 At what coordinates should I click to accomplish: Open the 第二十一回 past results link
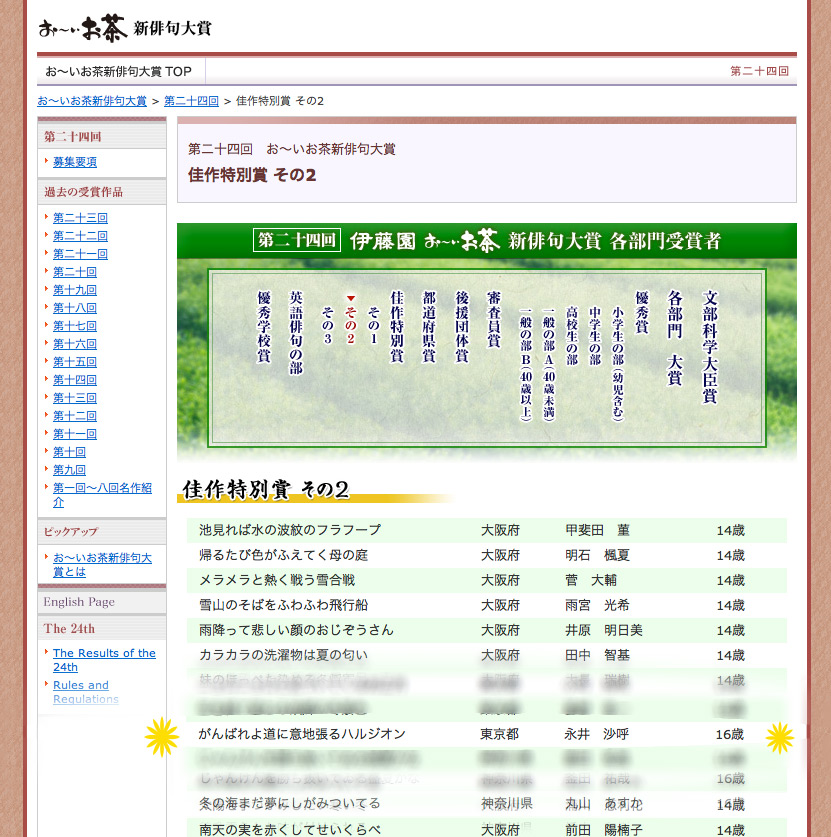[x=80, y=254]
